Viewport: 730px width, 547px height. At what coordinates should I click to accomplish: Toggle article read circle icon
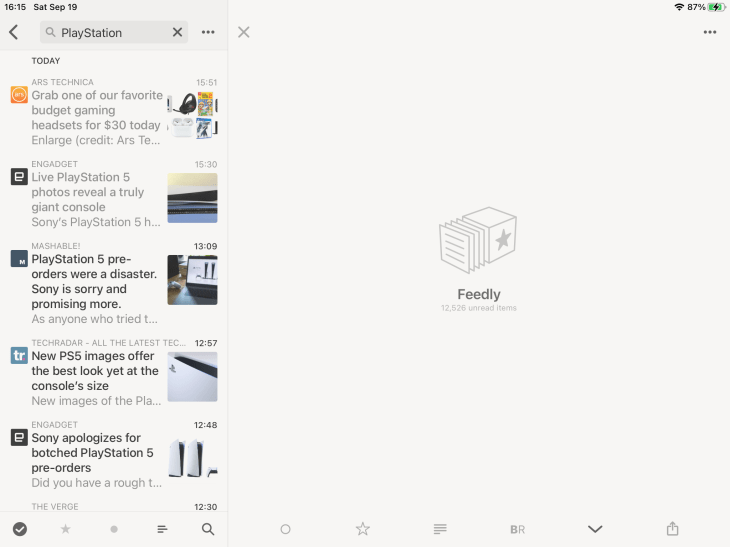tap(285, 529)
